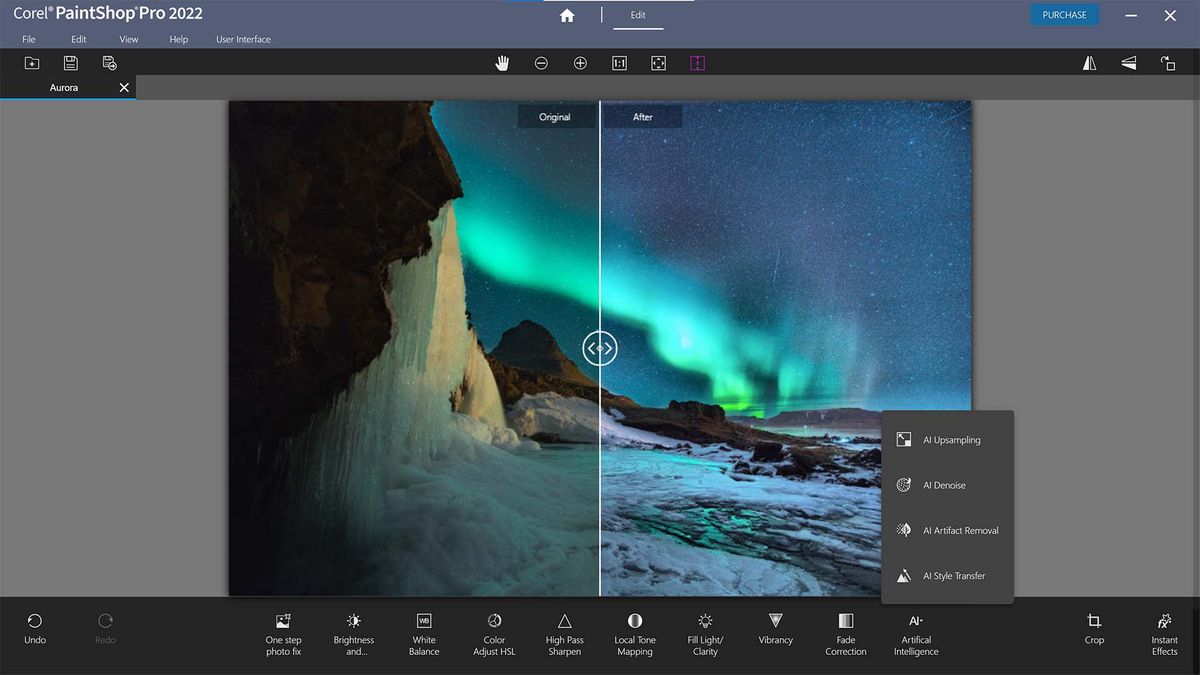Save the Aurora image
The width and height of the screenshot is (1200, 675).
tap(70, 62)
